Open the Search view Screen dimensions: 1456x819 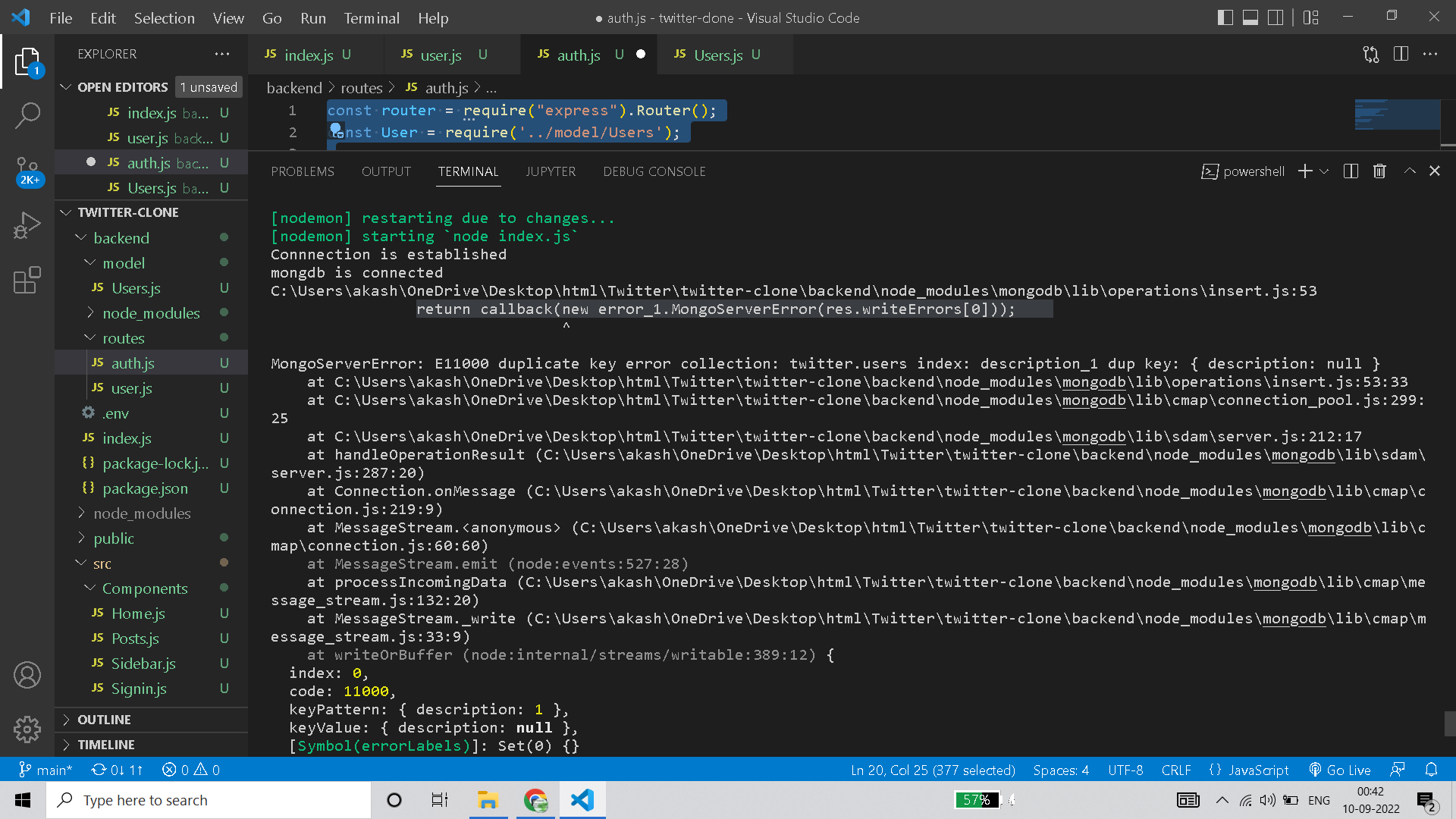click(x=27, y=116)
